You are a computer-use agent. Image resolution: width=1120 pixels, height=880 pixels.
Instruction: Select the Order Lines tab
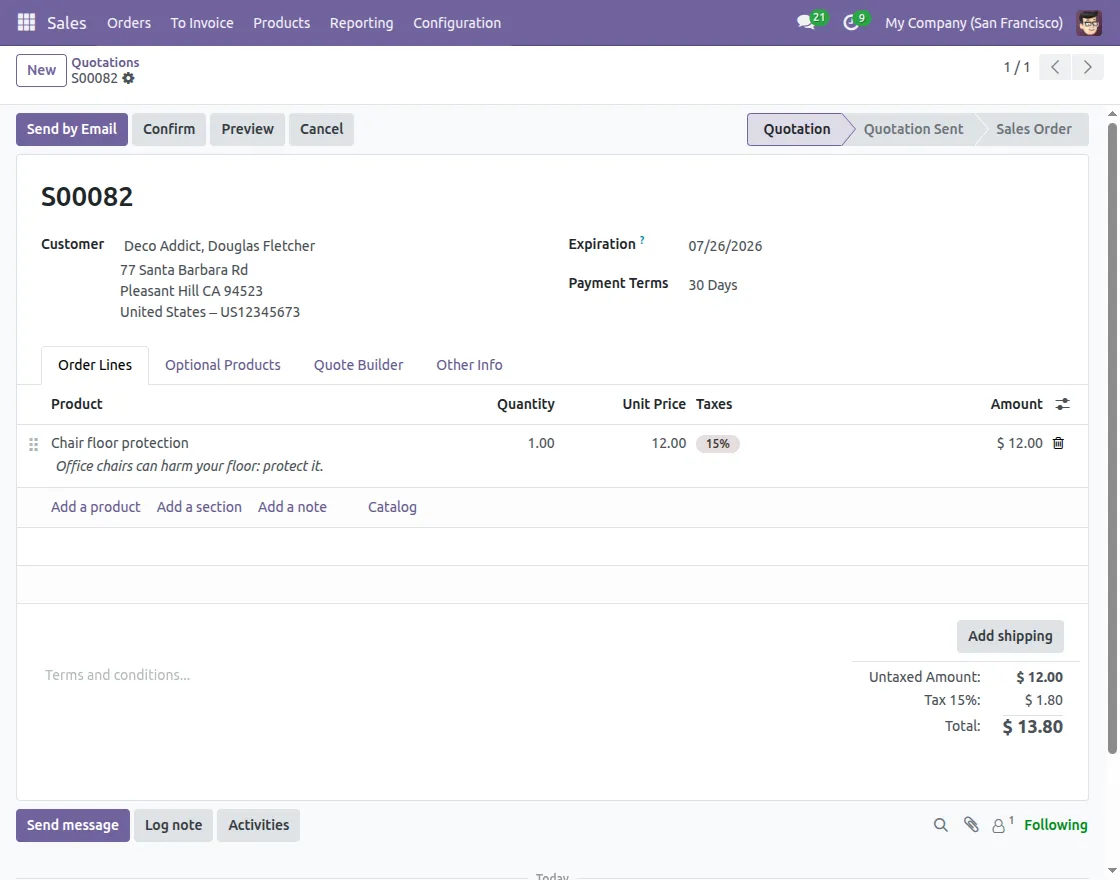point(95,365)
